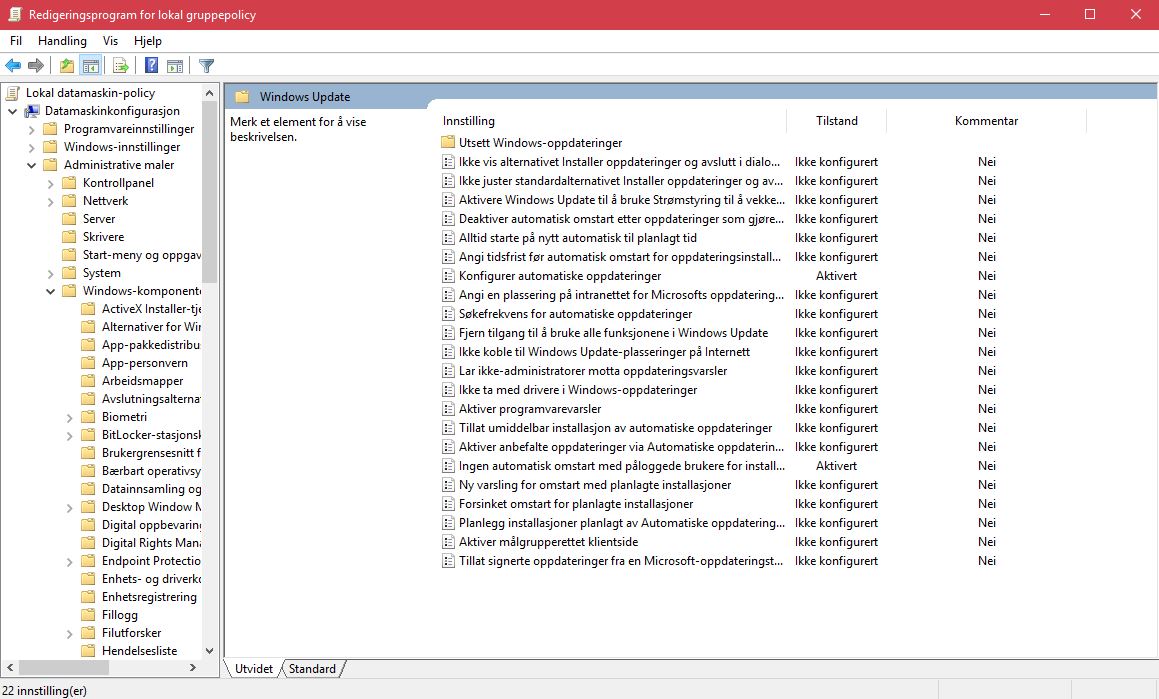Select Fjern tilgang til Windows Update-funksjonene

(x=613, y=333)
